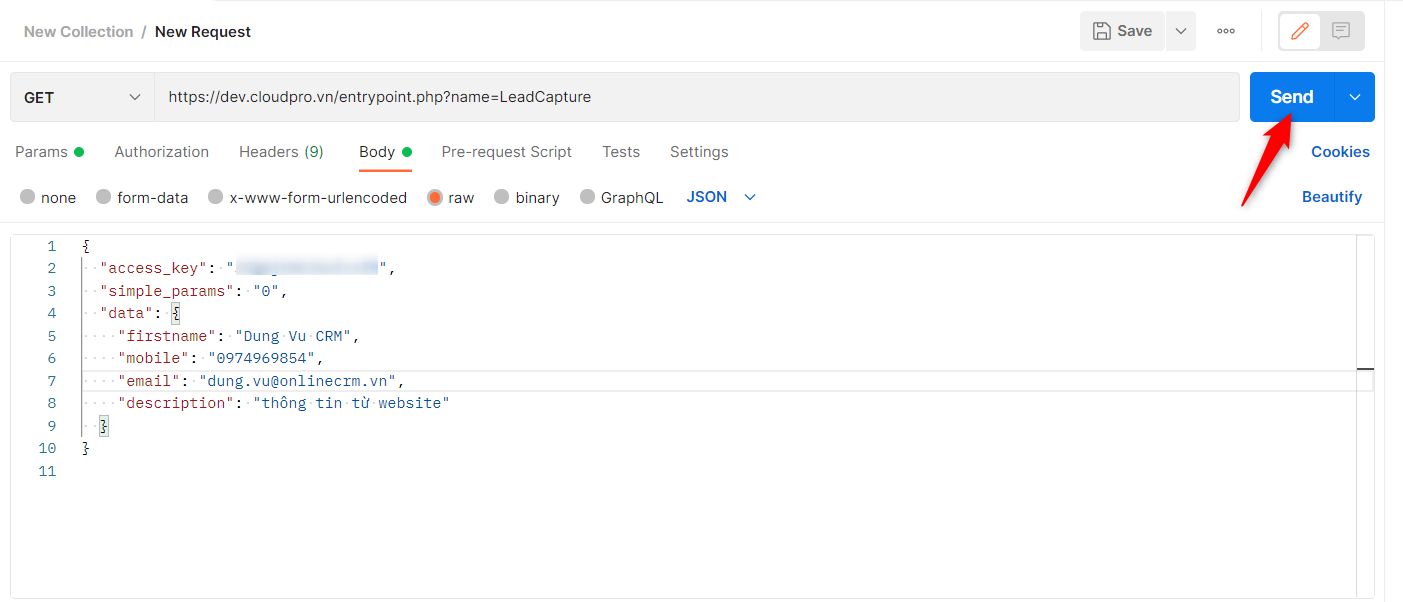
Task: Open the Params tab
Action: pos(49,152)
